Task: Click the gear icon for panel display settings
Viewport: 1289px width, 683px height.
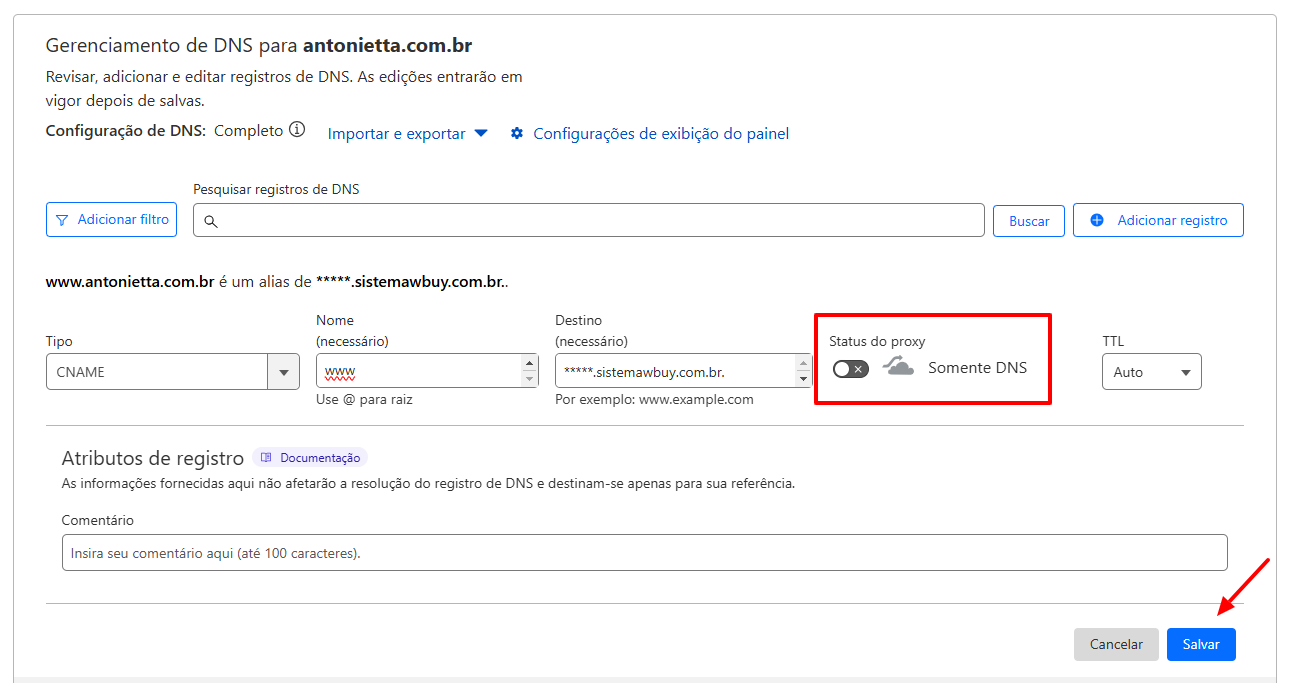Action: (x=517, y=133)
